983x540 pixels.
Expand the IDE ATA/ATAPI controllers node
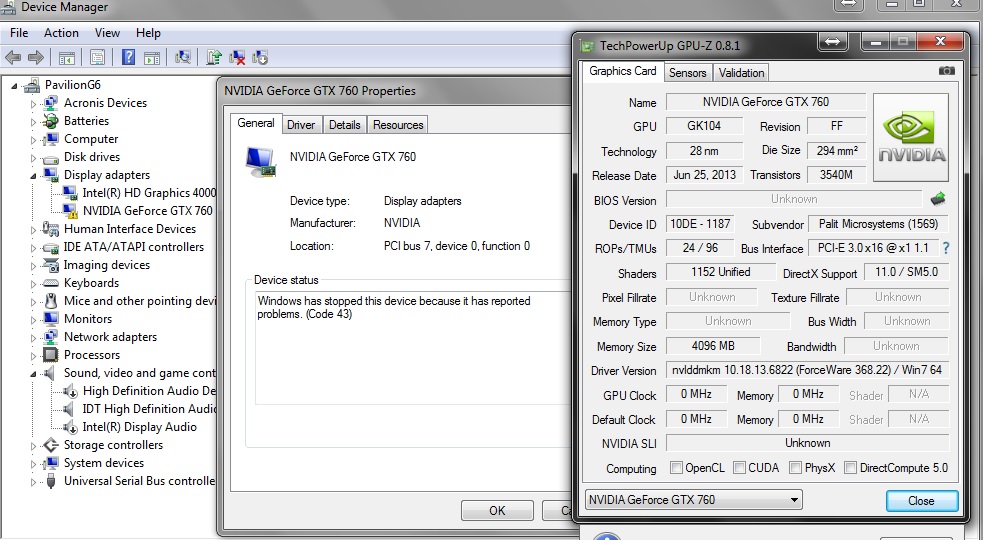click(33, 248)
